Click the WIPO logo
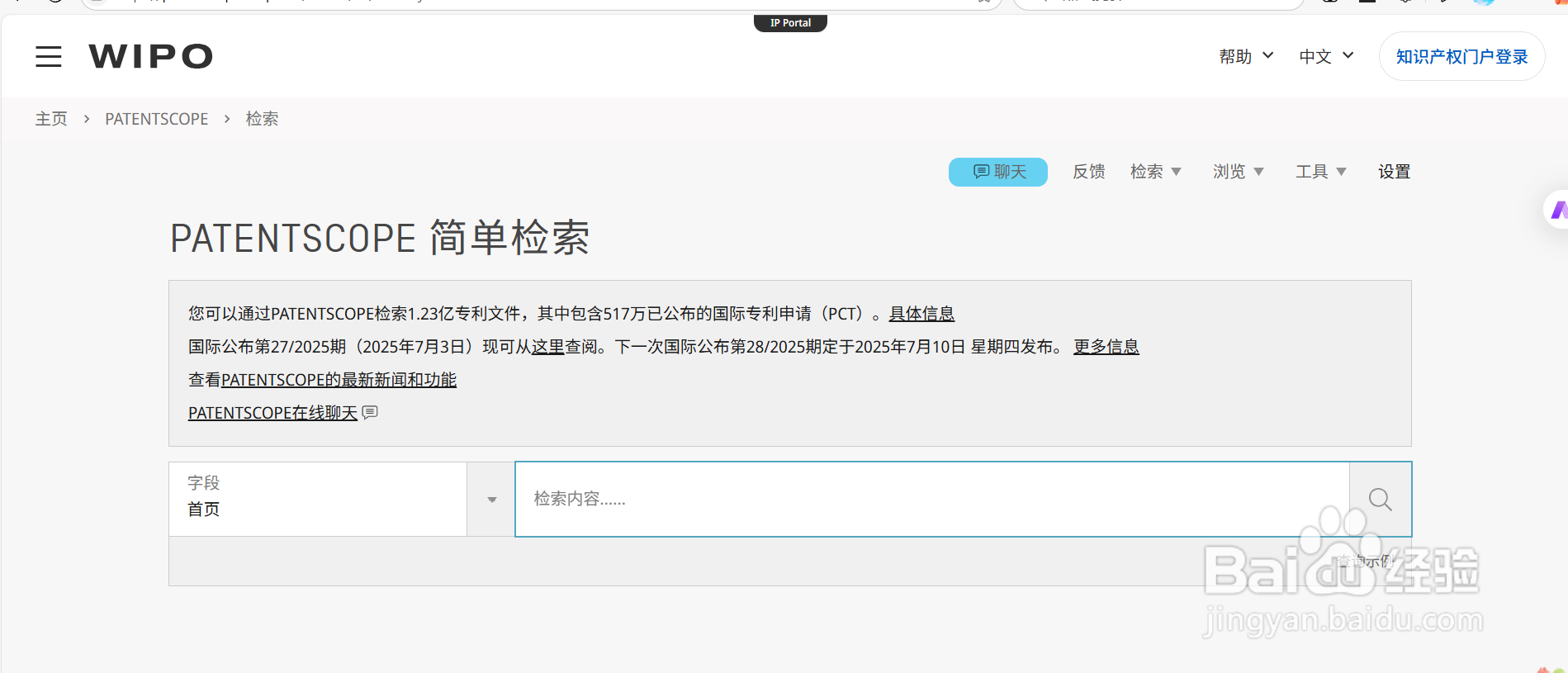1568x673 pixels. pos(150,56)
